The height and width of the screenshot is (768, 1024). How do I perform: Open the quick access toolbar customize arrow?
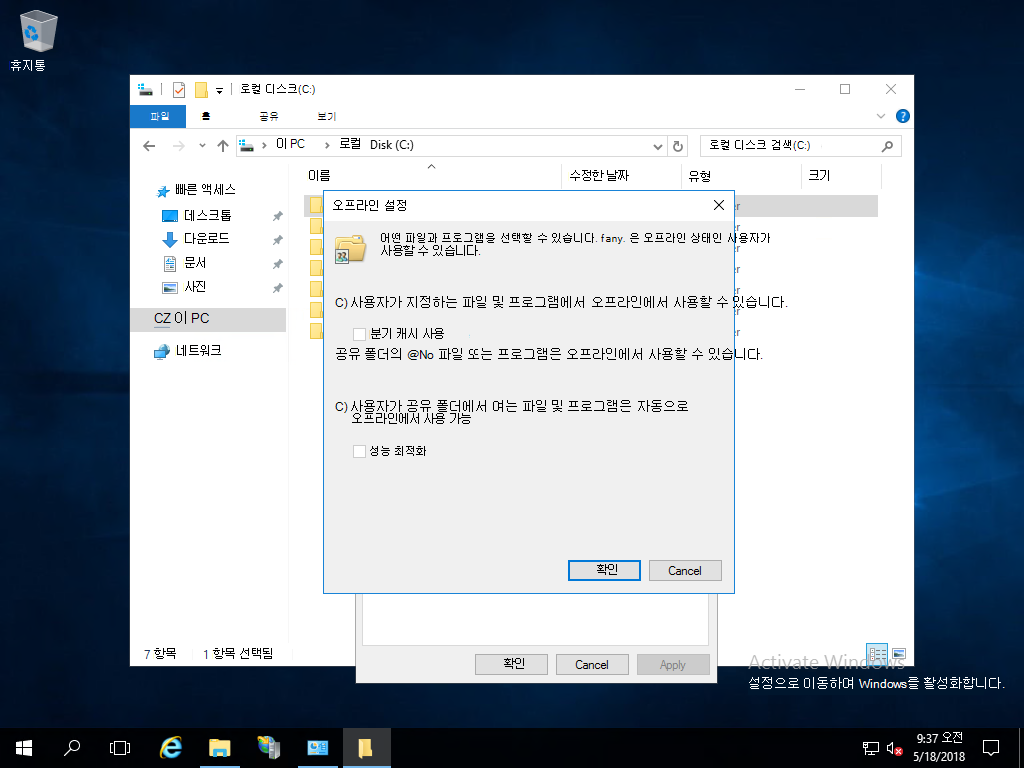[x=218, y=90]
